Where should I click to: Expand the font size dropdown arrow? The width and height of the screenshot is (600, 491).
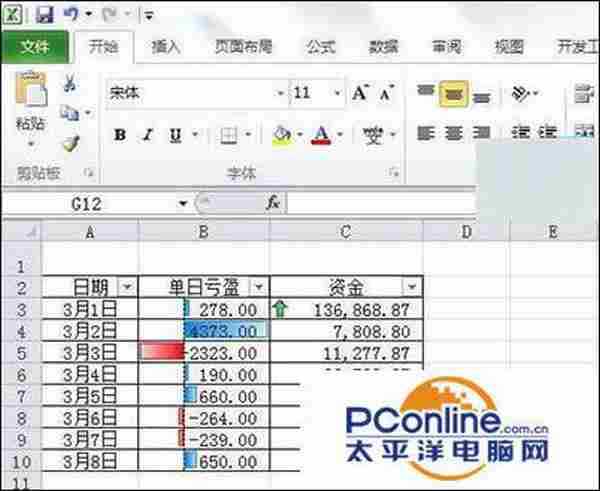(337, 93)
